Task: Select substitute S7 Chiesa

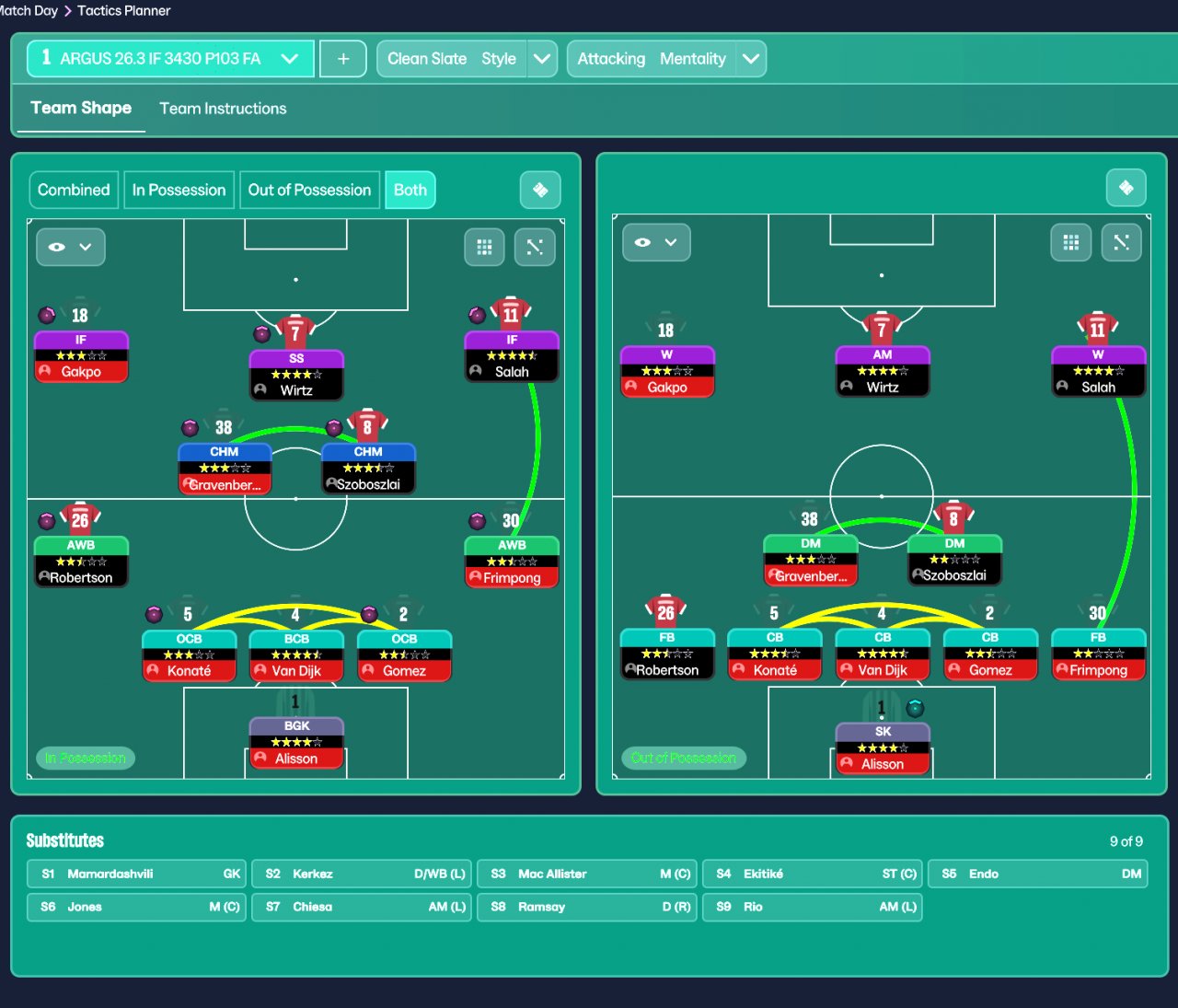Action: (361, 907)
